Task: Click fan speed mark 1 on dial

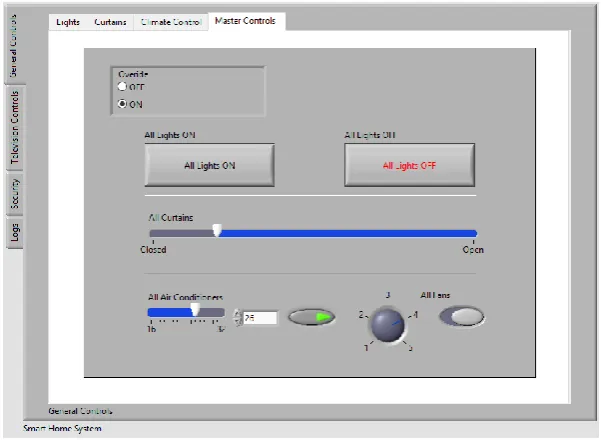Action: 366,348
